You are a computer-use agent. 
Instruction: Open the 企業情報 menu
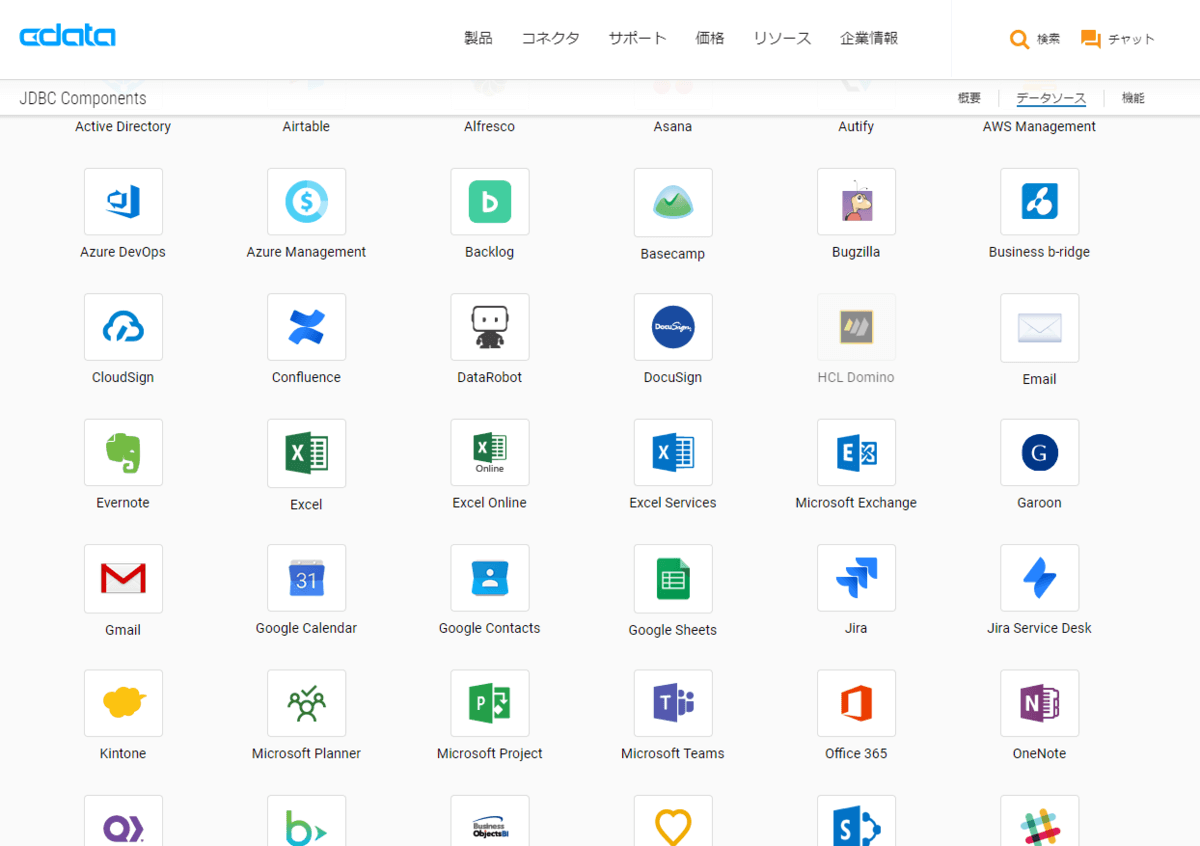coord(869,38)
